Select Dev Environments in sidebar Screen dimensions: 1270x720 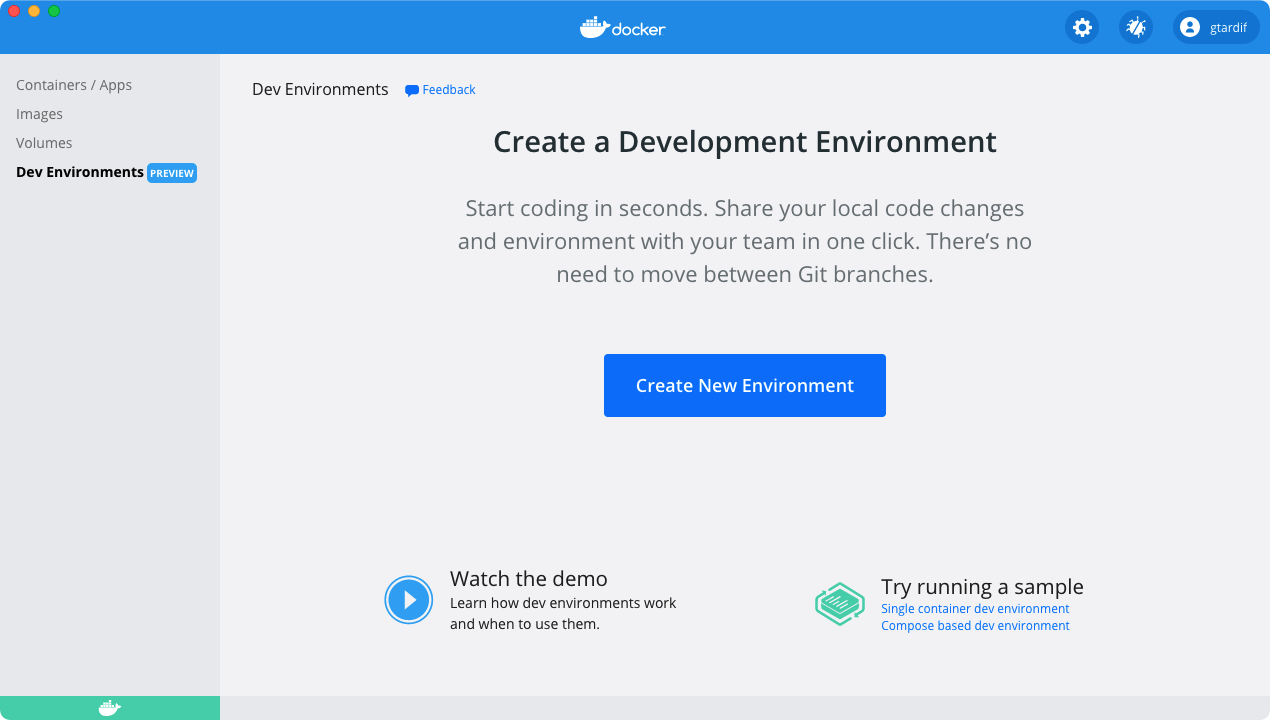(x=79, y=172)
